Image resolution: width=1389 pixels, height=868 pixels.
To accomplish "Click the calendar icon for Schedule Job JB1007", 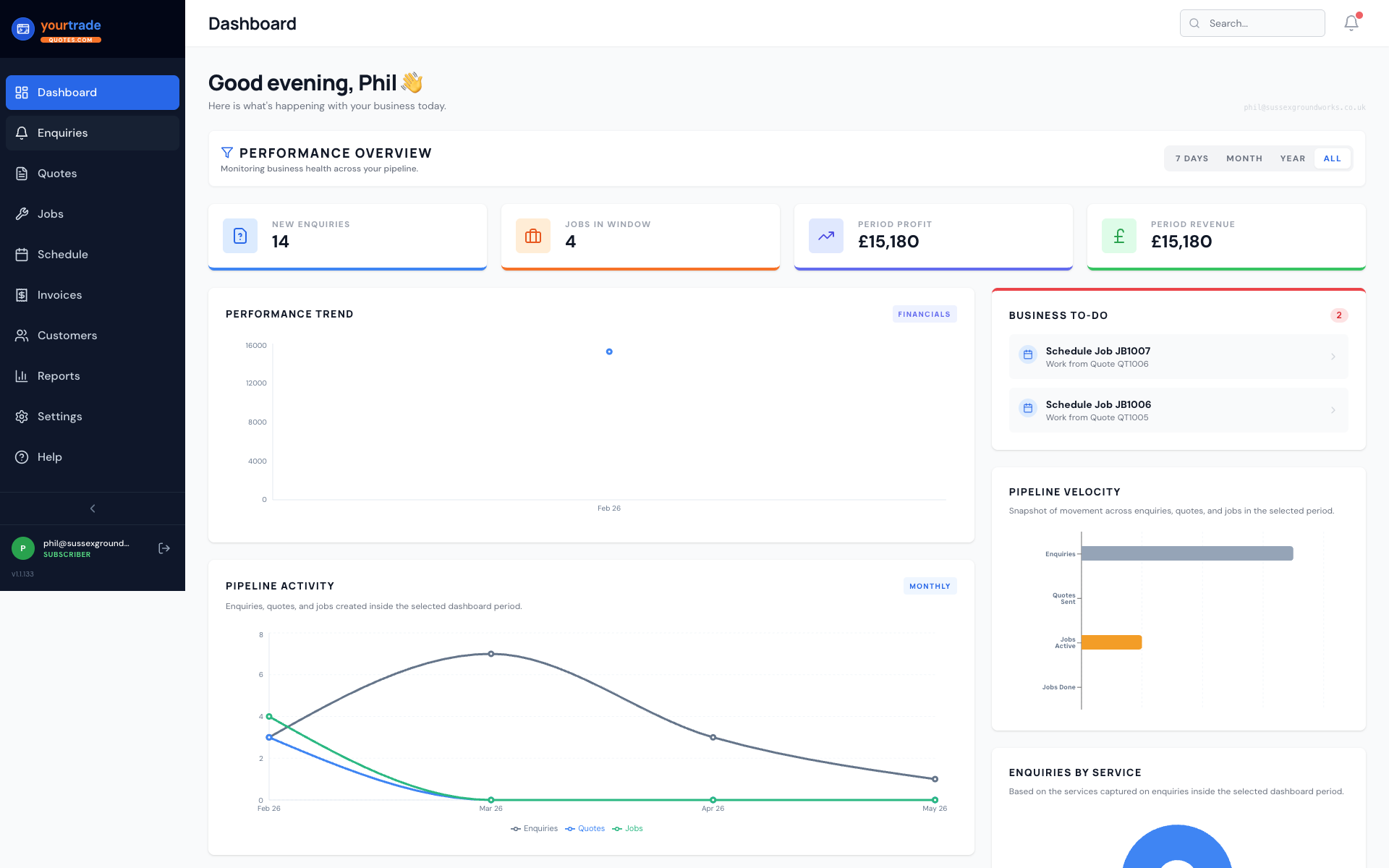I will 1028,354.
